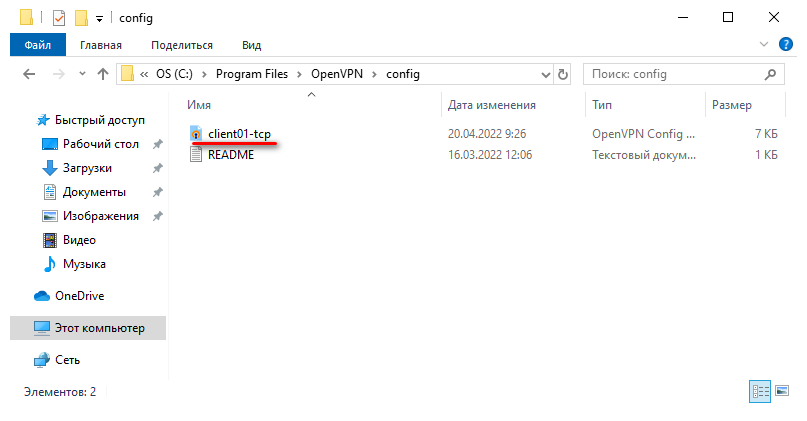Unpin Загрузки using its pin icon
This screenshot has width=807, height=421.
pos(157,168)
